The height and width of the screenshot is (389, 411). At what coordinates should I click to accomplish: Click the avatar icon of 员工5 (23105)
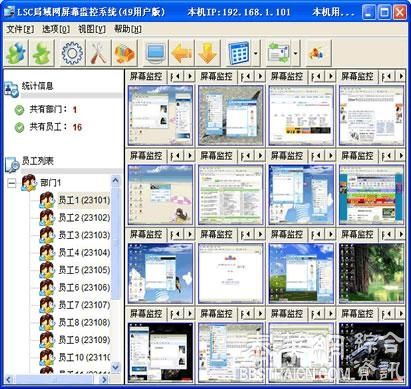tap(47, 270)
